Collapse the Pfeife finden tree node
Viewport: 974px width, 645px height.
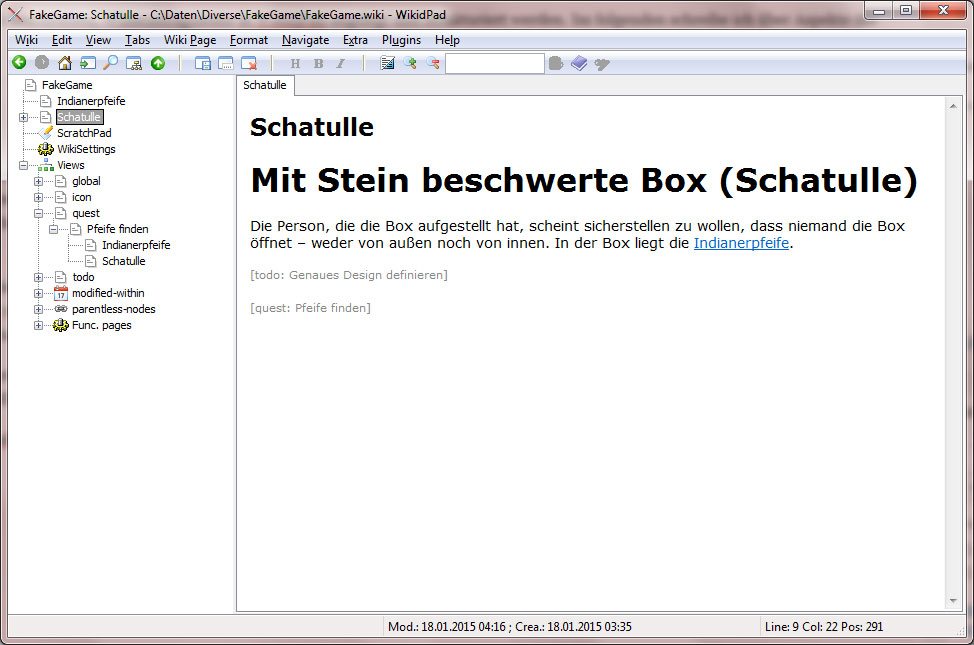click(x=54, y=229)
